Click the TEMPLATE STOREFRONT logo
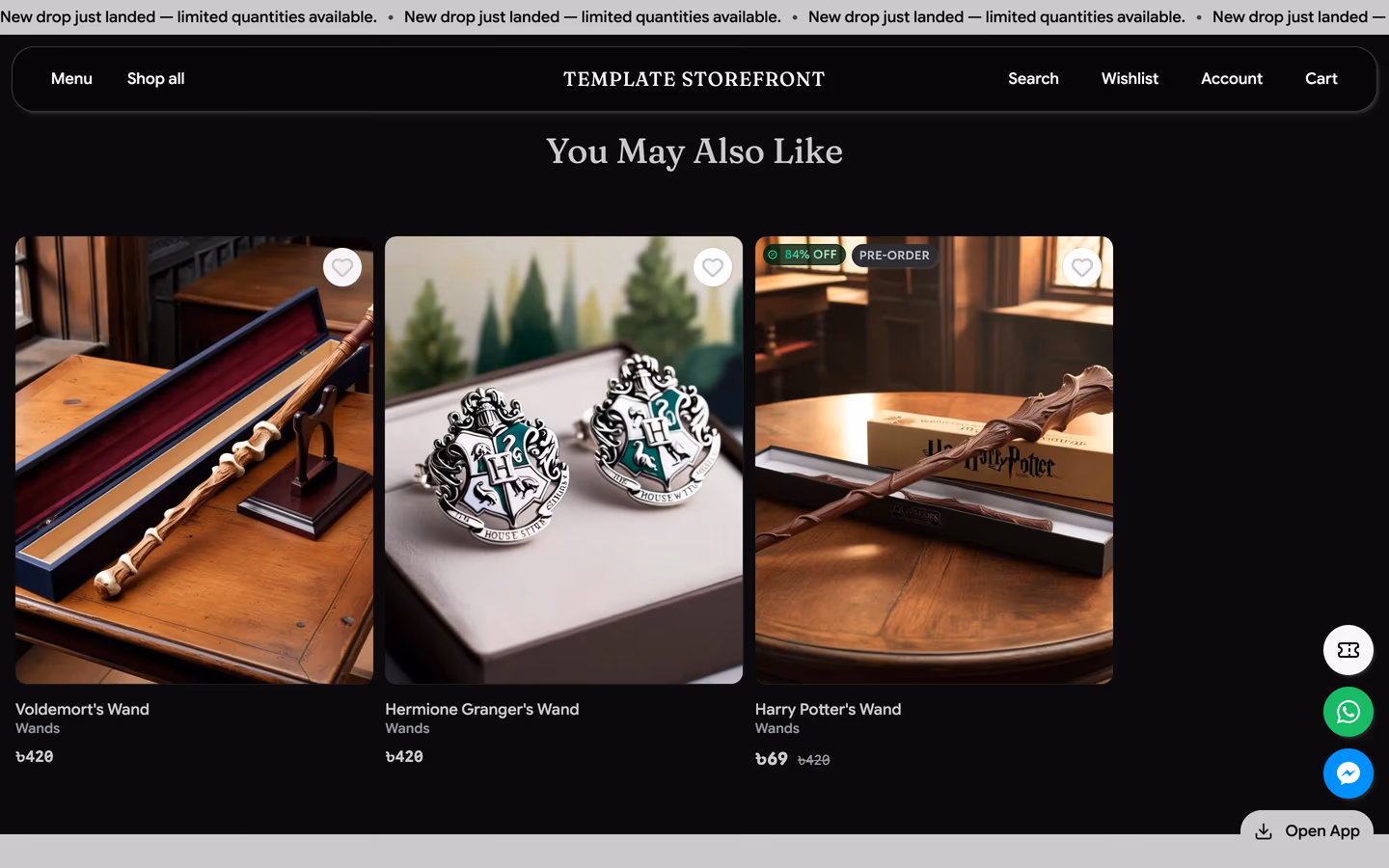1389x868 pixels. tap(694, 79)
